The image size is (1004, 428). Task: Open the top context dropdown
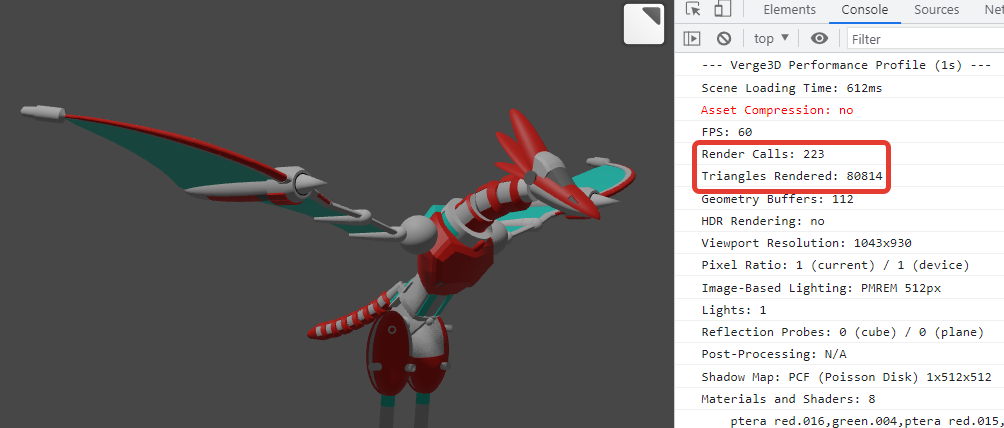[x=771, y=38]
